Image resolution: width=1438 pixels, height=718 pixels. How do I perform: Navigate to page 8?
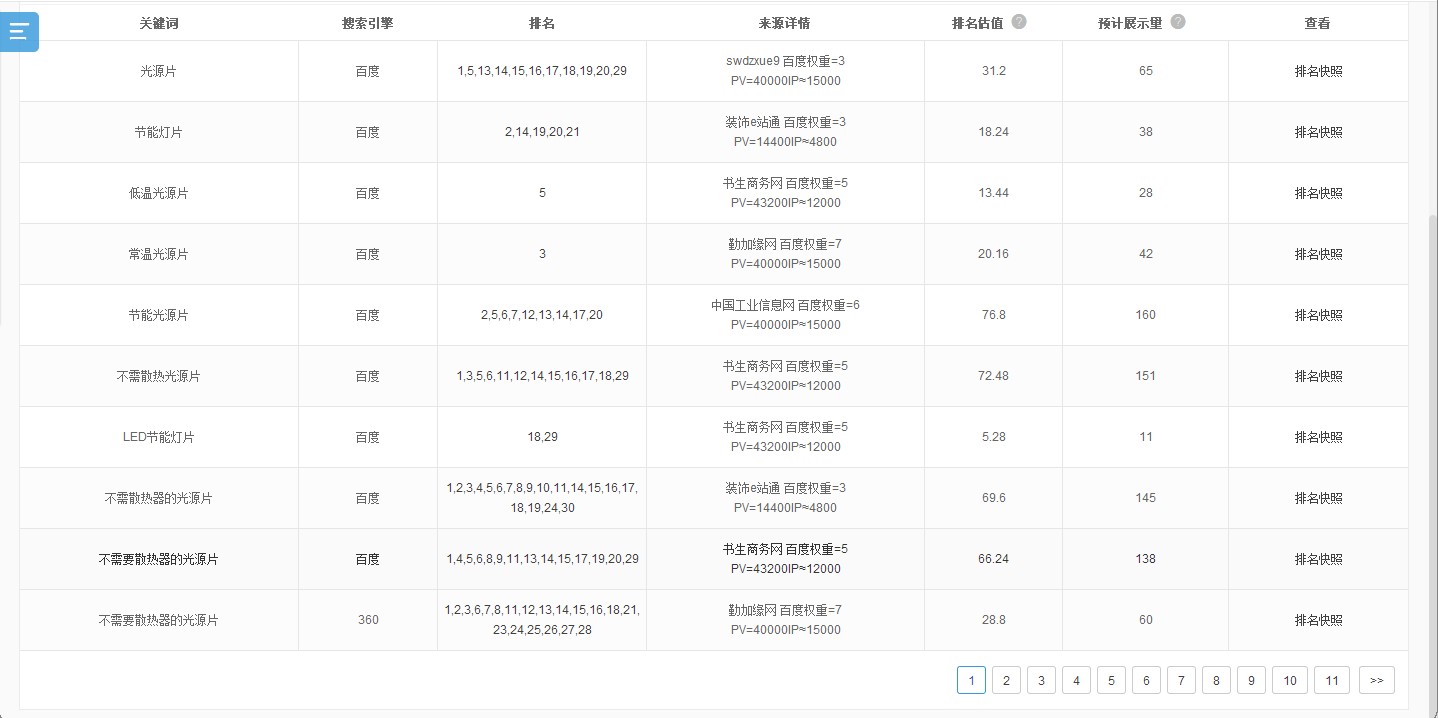1216,680
